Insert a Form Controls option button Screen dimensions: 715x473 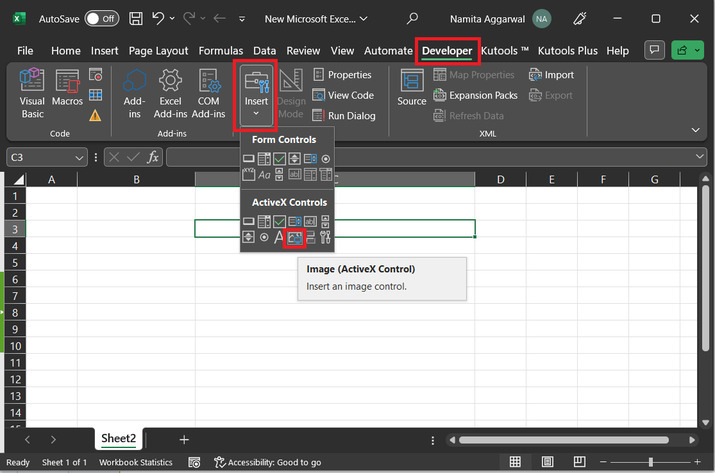(x=325, y=159)
